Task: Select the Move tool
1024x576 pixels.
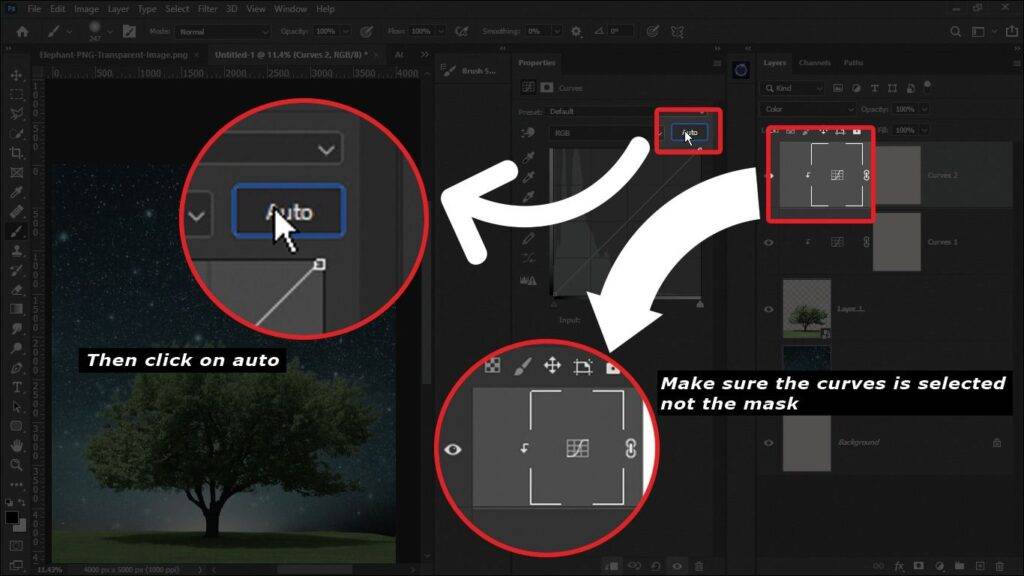Action: click(x=16, y=76)
